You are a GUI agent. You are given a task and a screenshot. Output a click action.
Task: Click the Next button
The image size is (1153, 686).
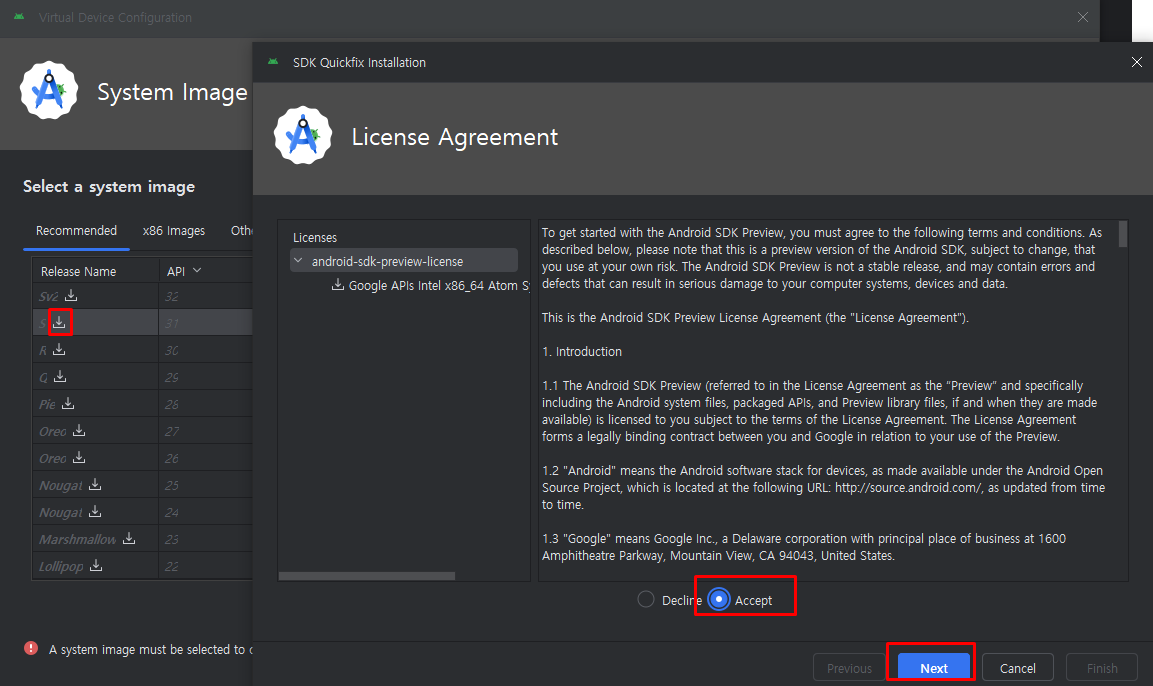(933, 668)
